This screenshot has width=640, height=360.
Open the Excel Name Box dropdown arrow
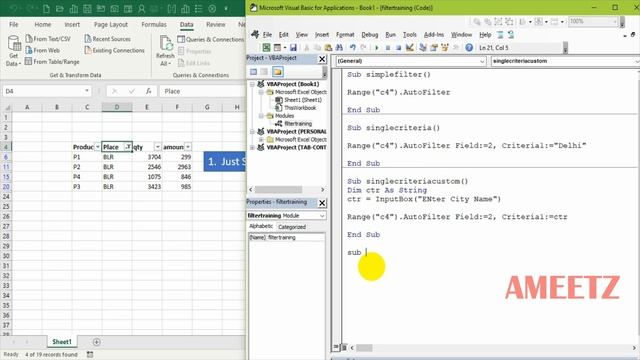point(87,91)
